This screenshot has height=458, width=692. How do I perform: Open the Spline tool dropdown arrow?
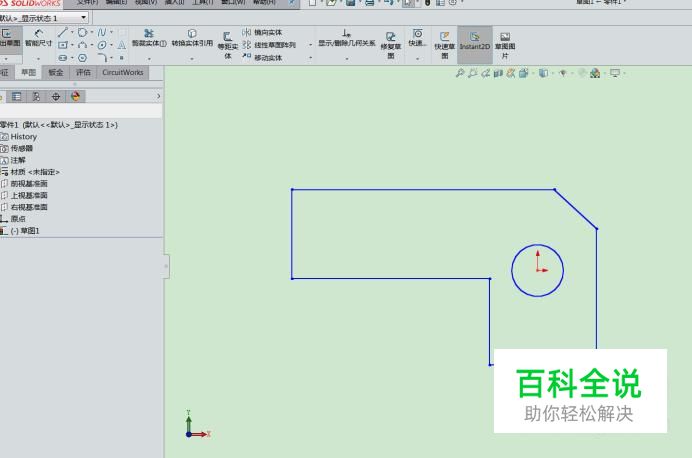[111, 32]
